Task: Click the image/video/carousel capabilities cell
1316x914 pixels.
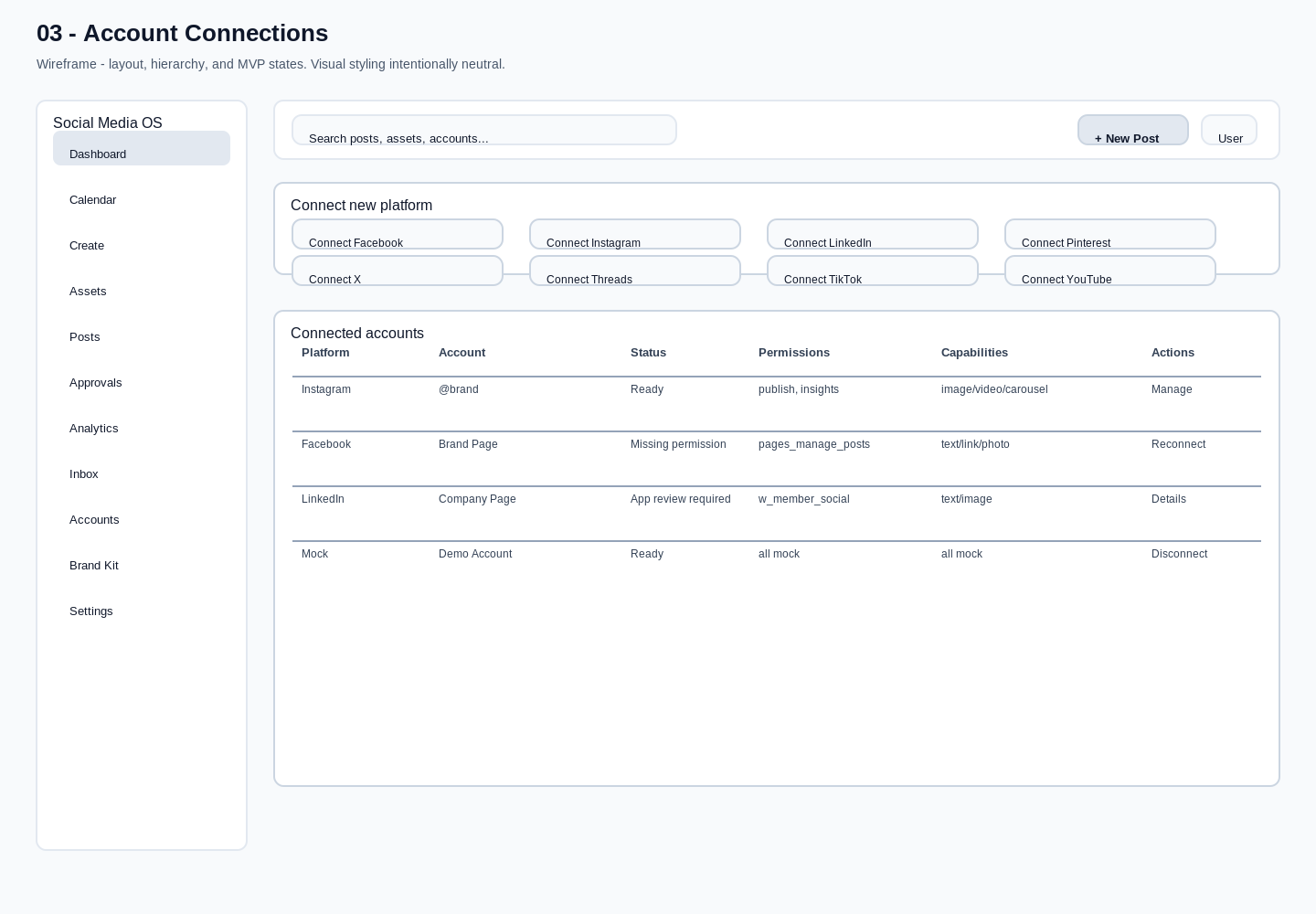Action: coord(994,389)
